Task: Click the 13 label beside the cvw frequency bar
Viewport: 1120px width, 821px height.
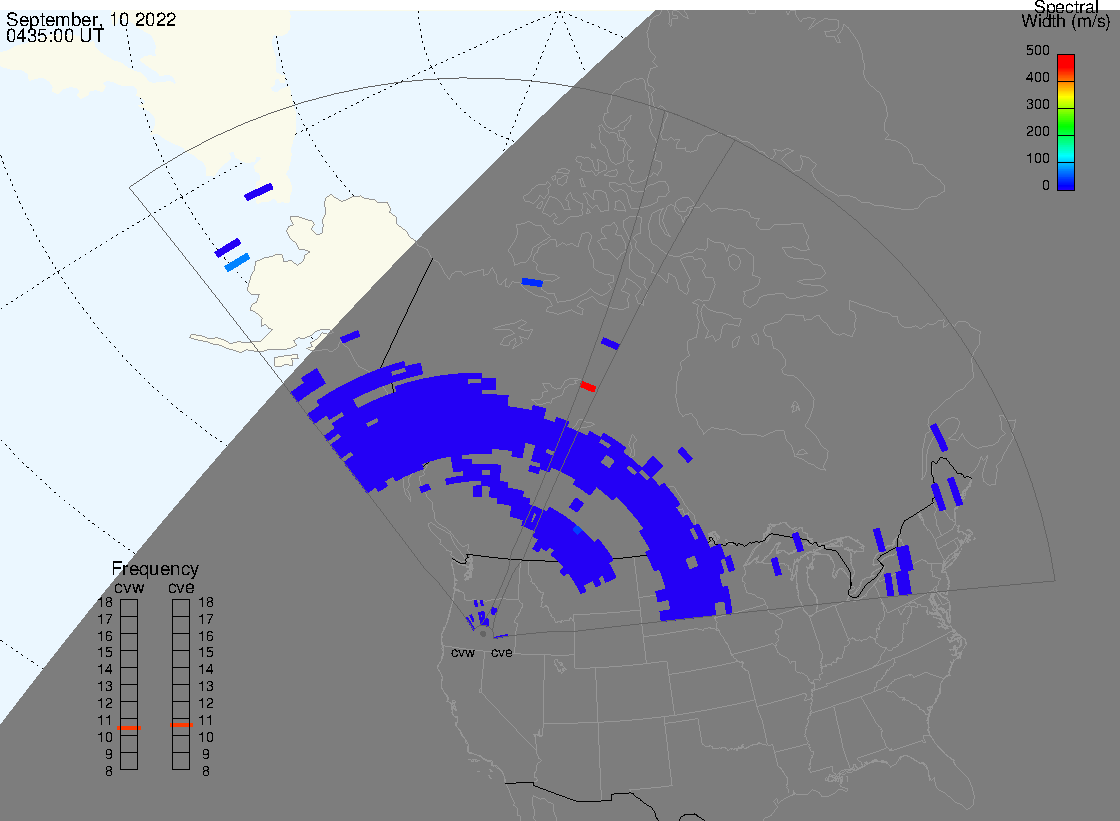Action: [x=105, y=687]
